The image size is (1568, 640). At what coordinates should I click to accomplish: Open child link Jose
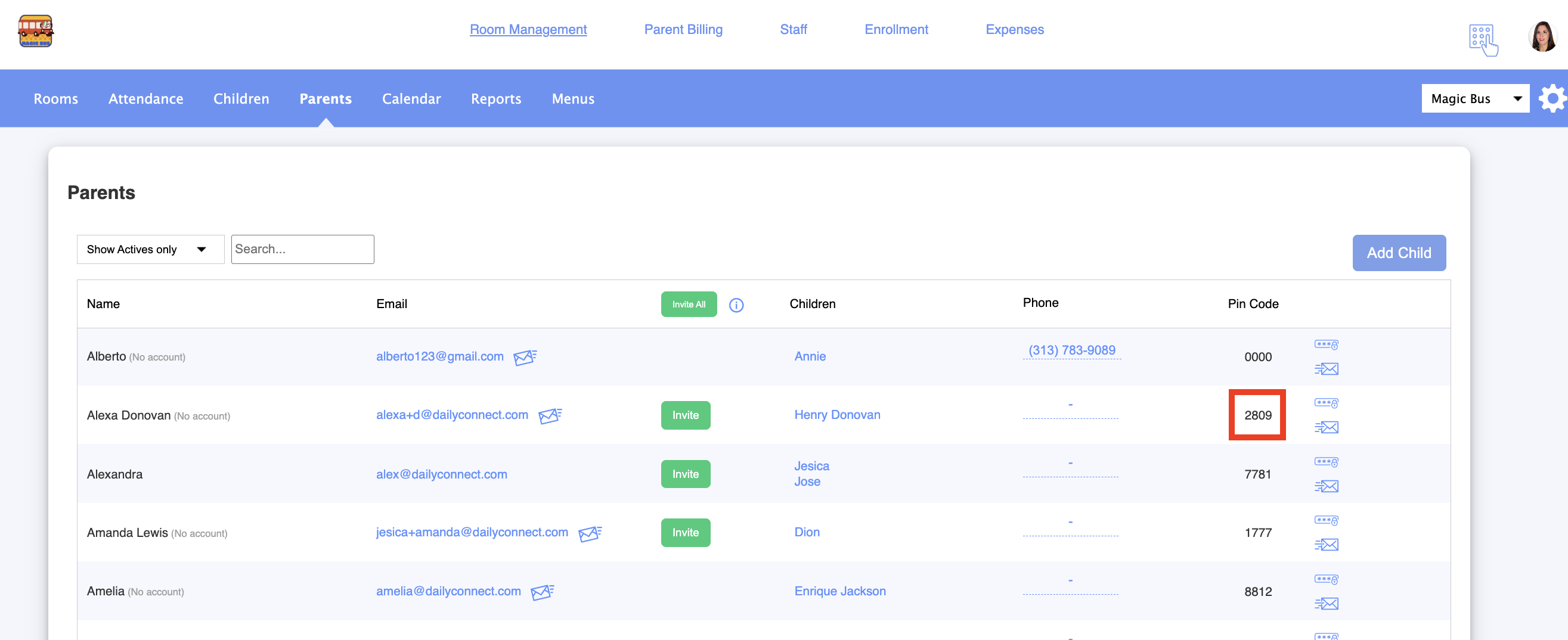(807, 482)
